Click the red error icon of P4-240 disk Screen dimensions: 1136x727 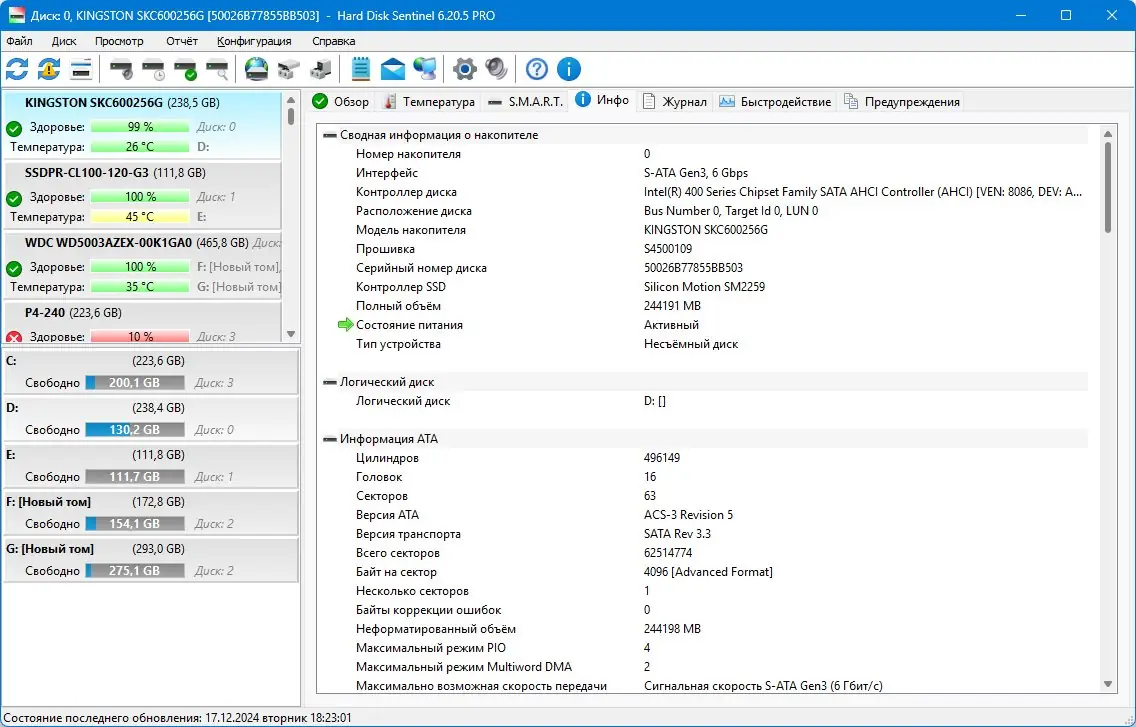pyautogui.click(x=14, y=337)
